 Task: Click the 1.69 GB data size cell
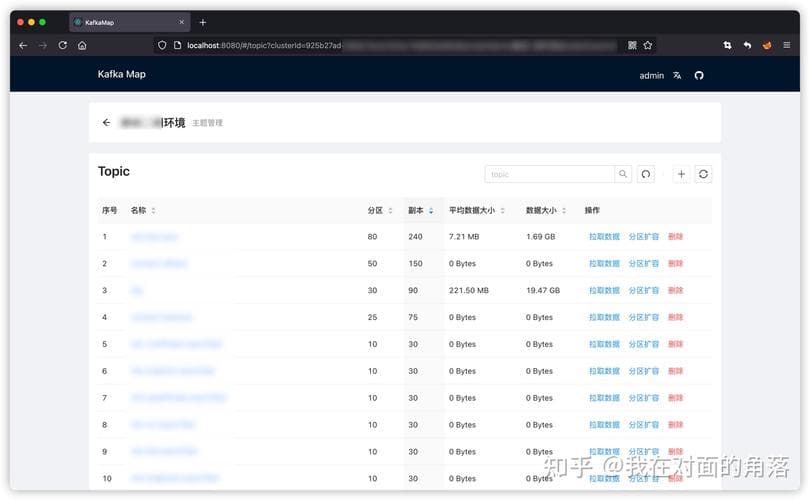[x=540, y=237]
